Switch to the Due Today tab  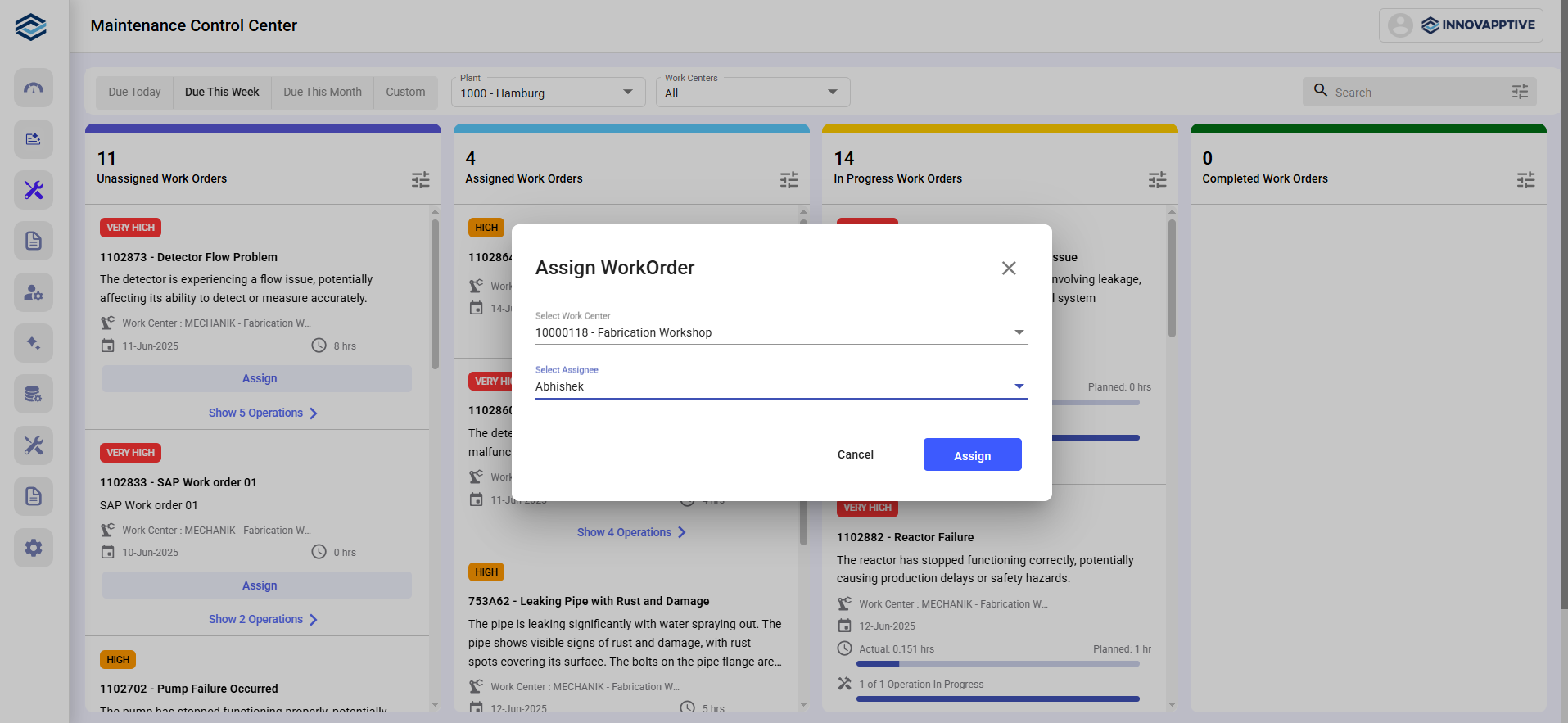coord(134,93)
